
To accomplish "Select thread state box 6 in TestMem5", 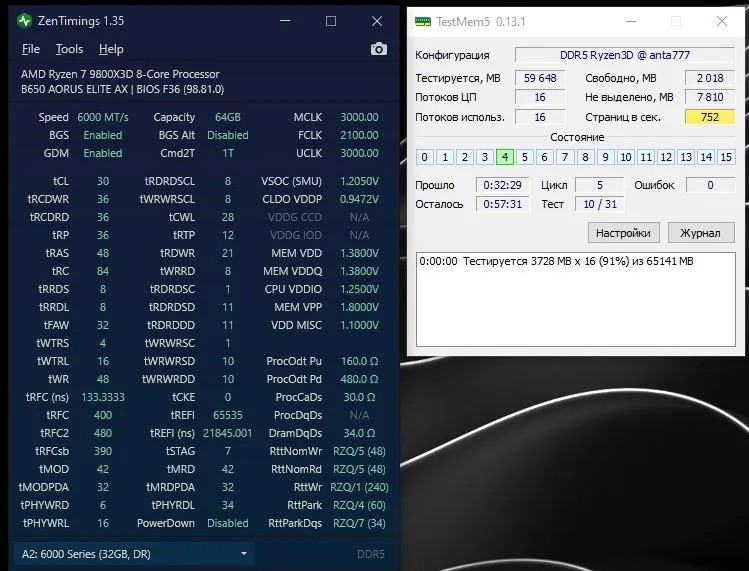I will (x=545, y=157).
